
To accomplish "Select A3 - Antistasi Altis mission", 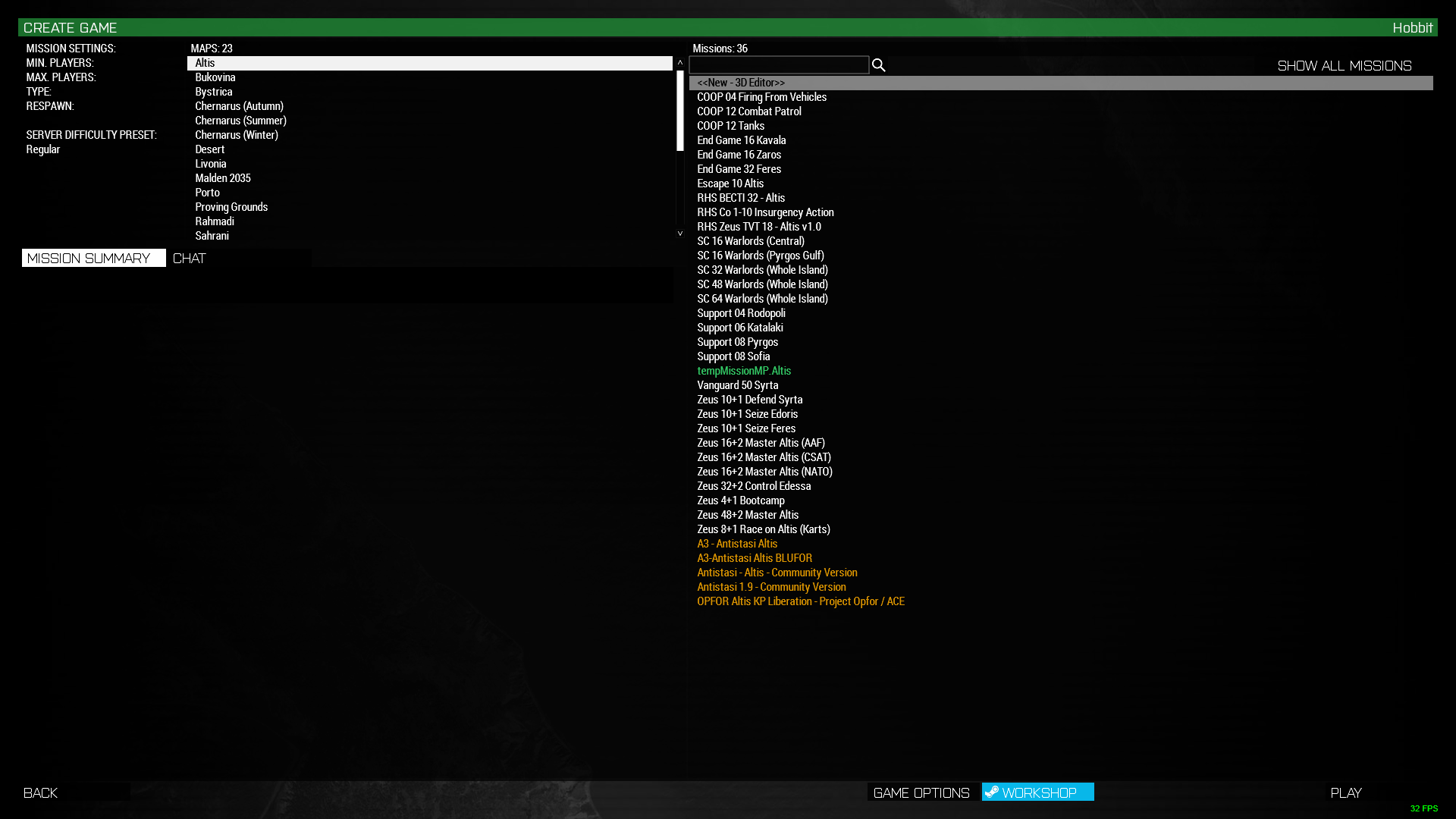I will click(737, 544).
